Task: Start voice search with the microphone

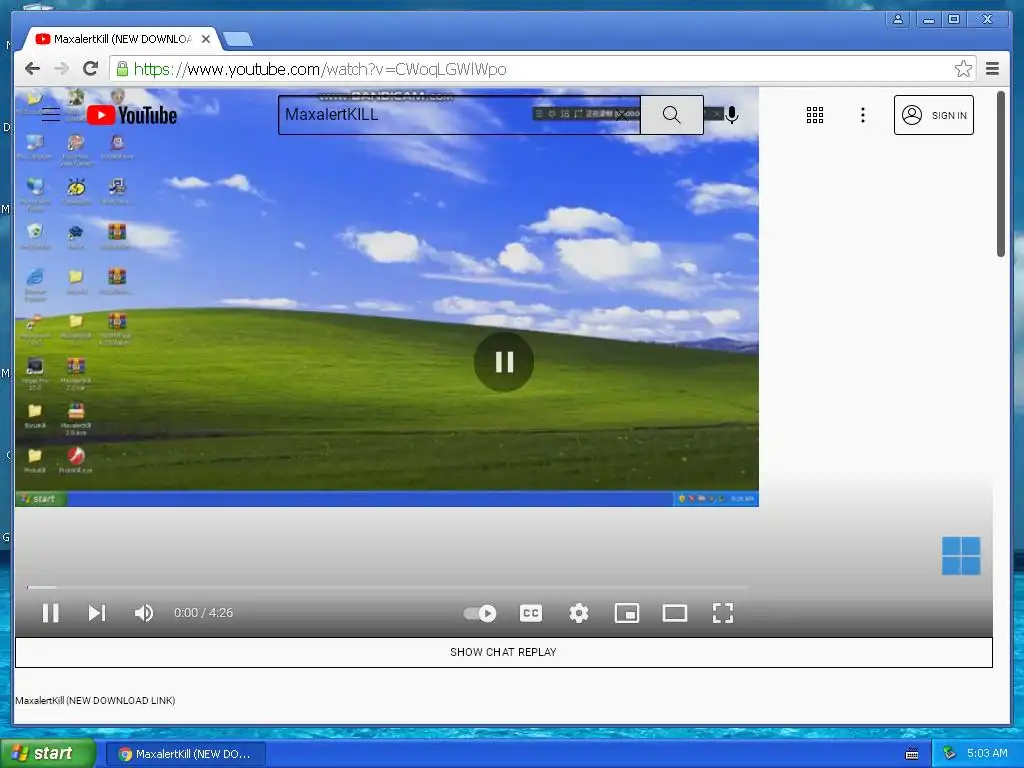Action: tap(732, 115)
